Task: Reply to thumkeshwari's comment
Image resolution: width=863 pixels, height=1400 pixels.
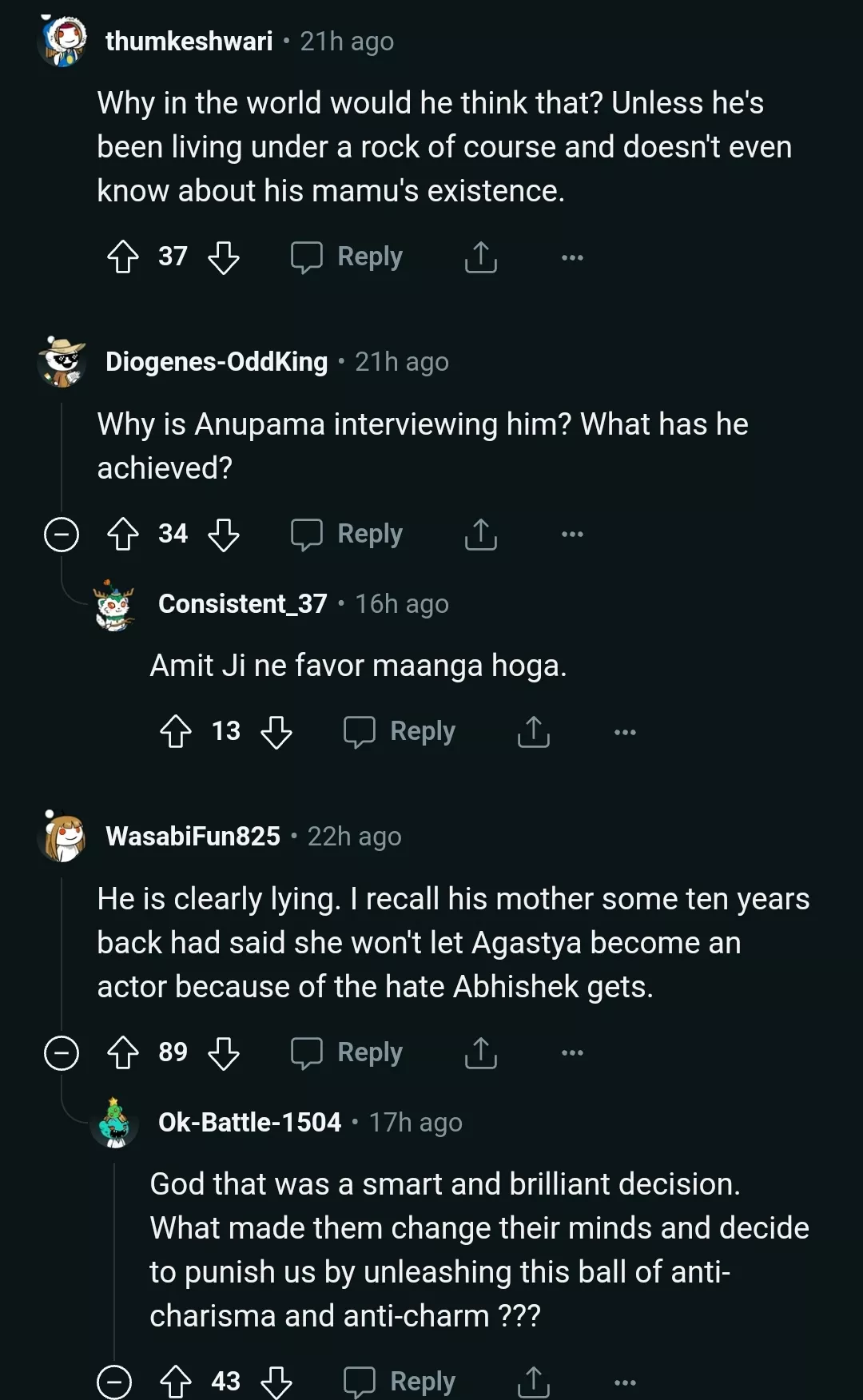Action: (347, 257)
